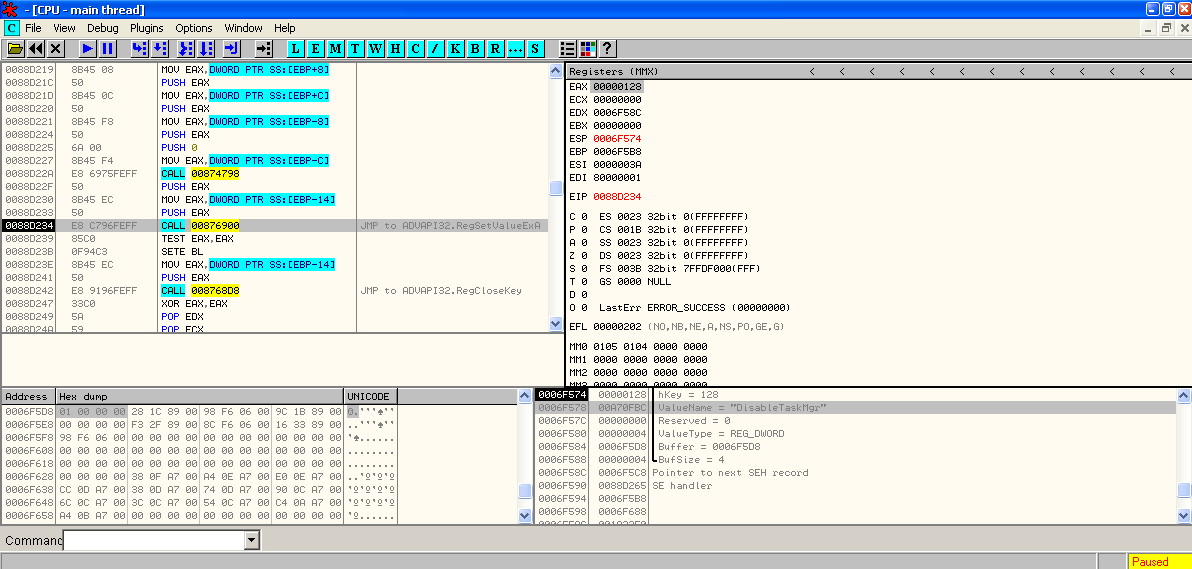Click the Trace over toolbar icon
1192x569 pixels.
(205, 49)
